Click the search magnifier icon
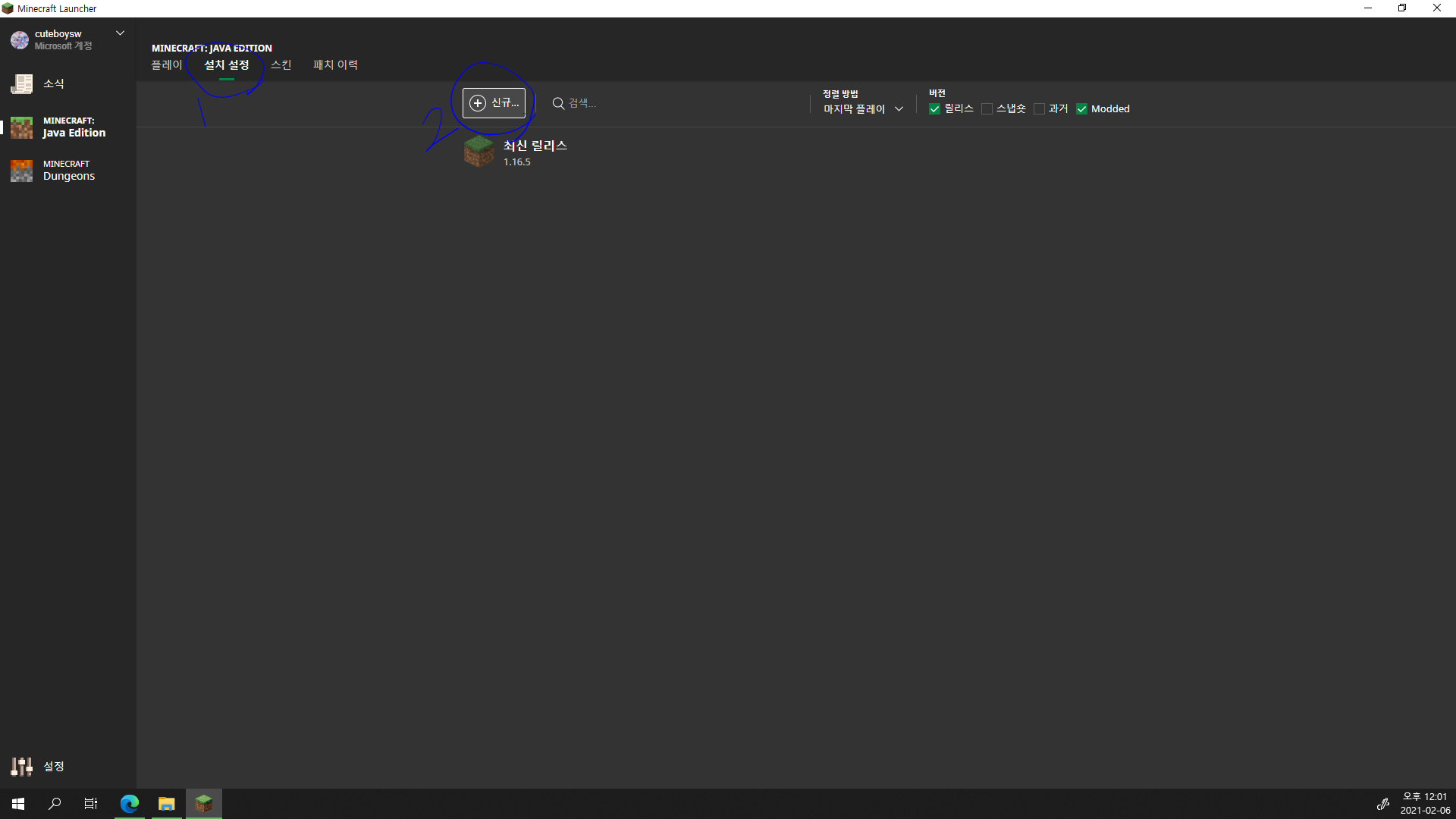Image resolution: width=1456 pixels, height=819 pixels. tap(558, 103)
